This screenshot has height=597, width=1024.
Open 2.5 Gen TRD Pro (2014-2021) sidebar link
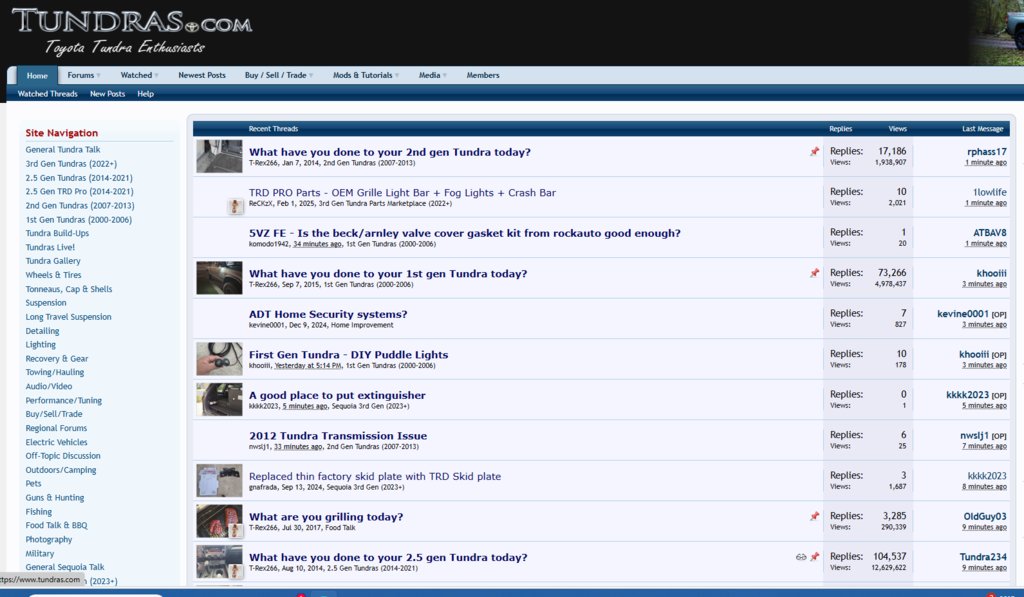[79, 191]
